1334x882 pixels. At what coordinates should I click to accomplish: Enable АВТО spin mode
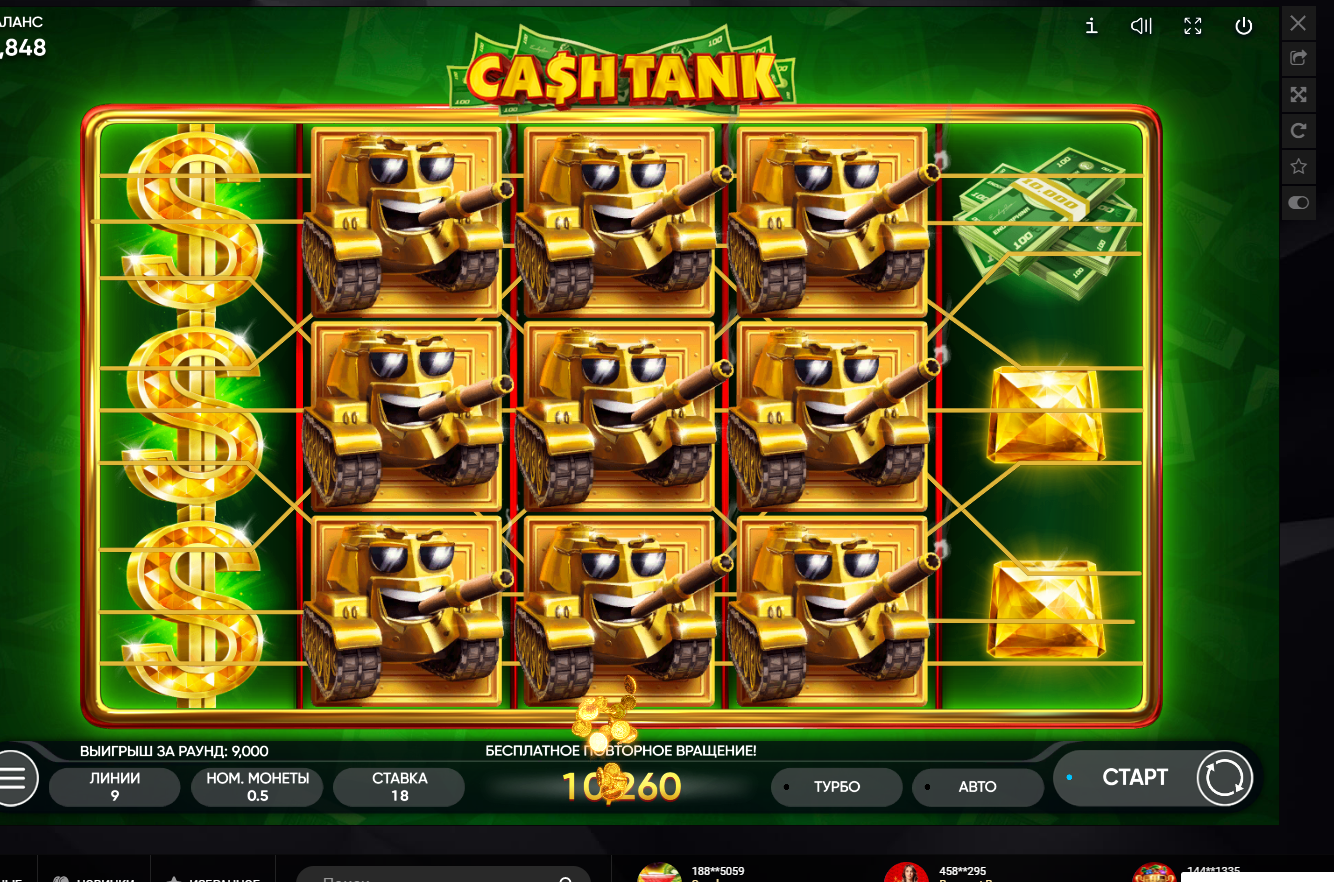pyautogui.click(x=977, y=787)
